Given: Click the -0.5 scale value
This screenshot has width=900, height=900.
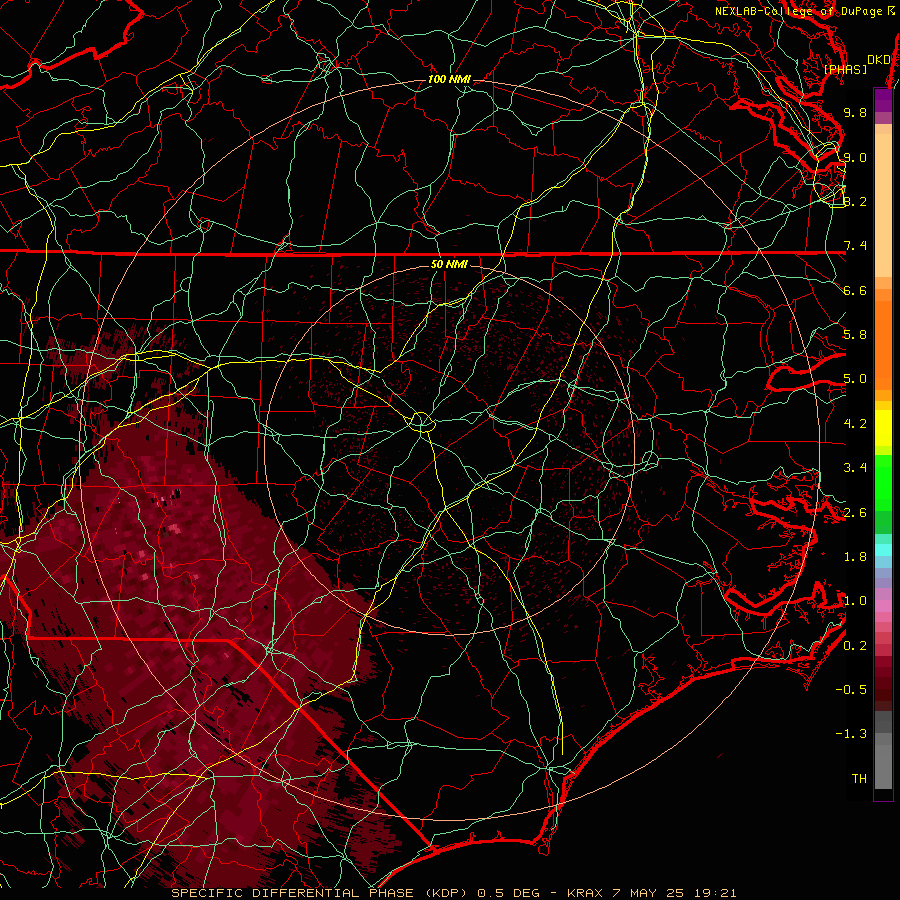Looking at the screenshot, I should (x=851, y=690).
